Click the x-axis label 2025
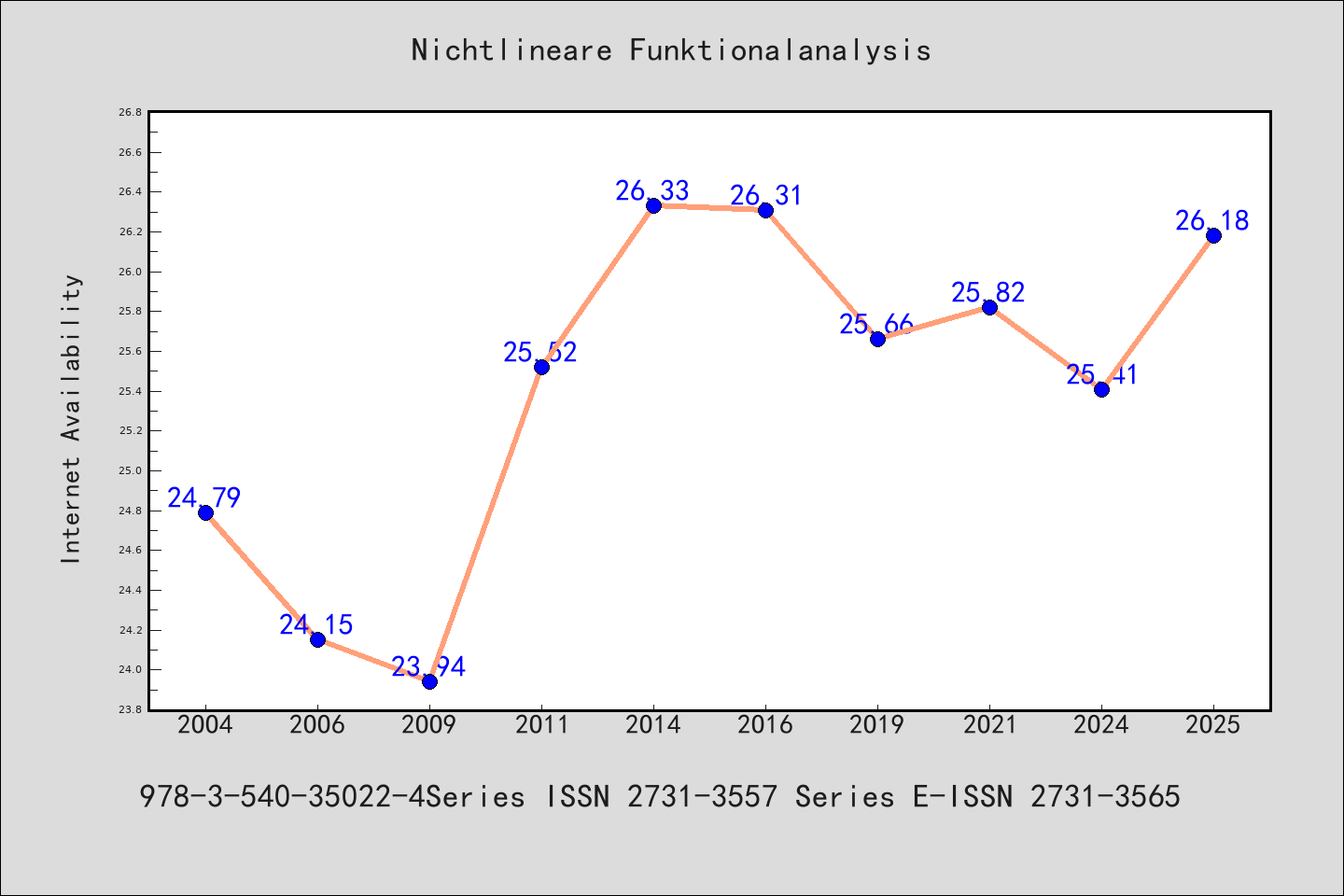1344x896 pixels. coord(1213,725)
